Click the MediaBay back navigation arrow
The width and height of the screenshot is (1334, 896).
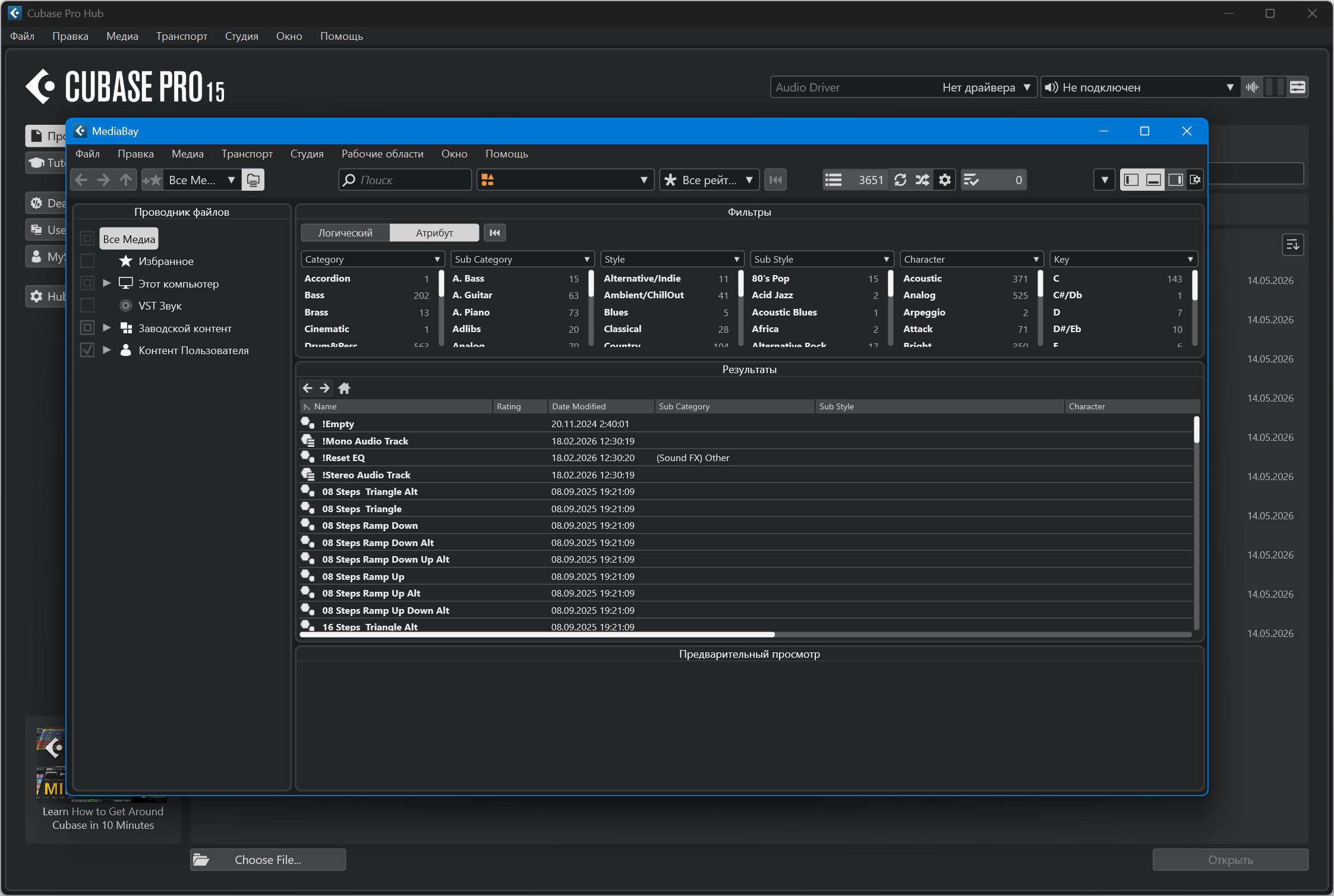pyautogui.click(x=82, y=180)
